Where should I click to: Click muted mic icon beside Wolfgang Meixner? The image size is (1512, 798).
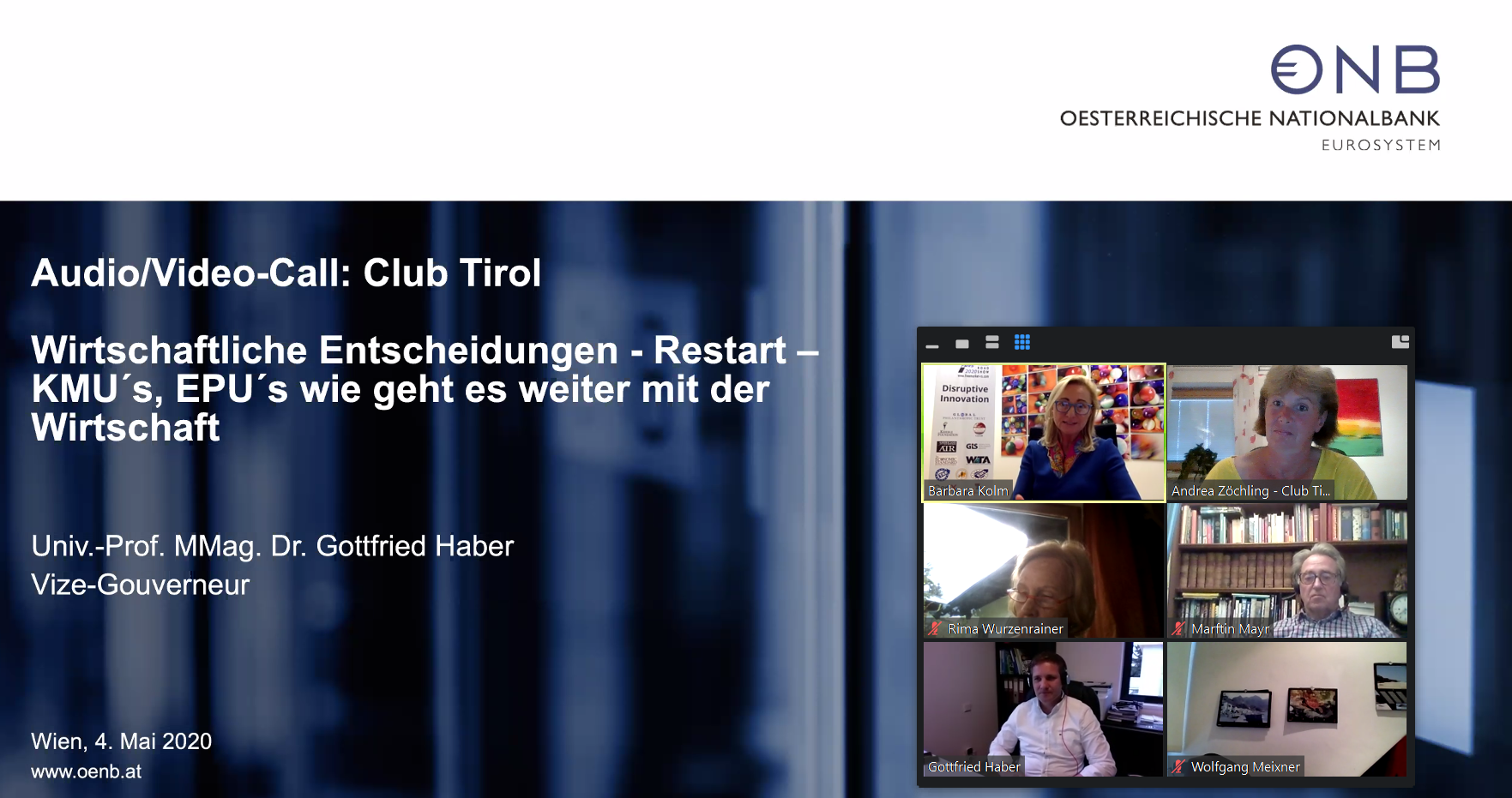pyautogui.click(x=1178, y=766)
